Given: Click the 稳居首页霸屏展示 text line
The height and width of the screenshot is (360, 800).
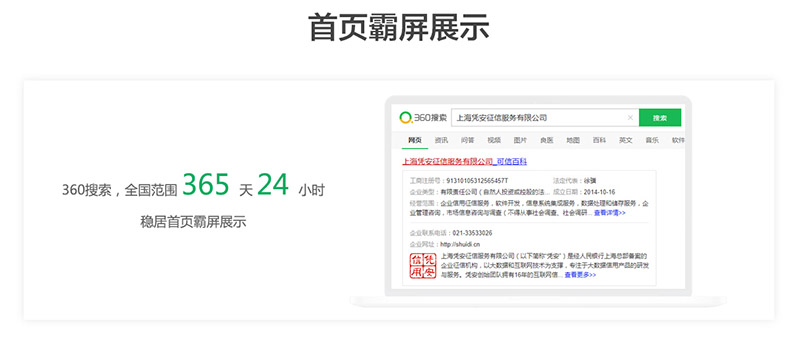Looking at the screenshot, I should [x=193, y=222].
